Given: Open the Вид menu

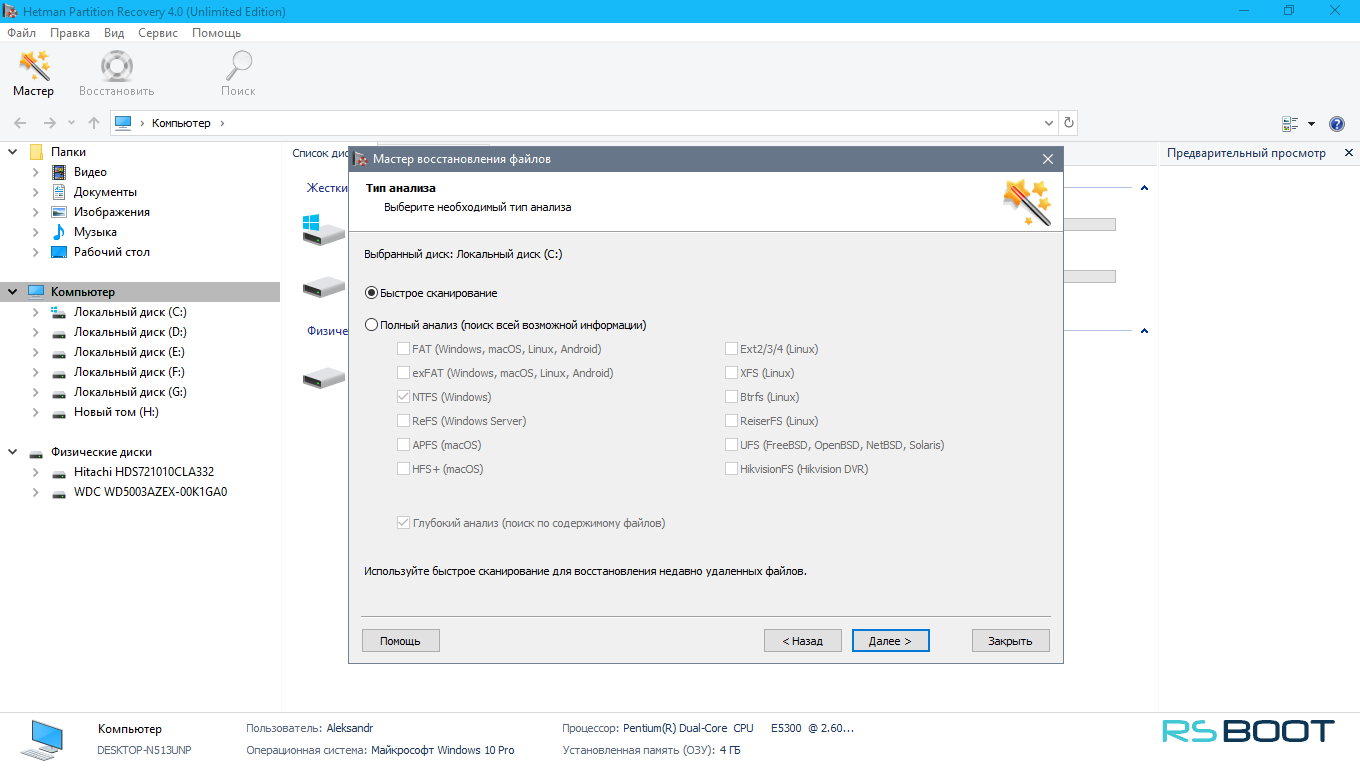Looking at the screenshot, I should [x=114, y=33].
